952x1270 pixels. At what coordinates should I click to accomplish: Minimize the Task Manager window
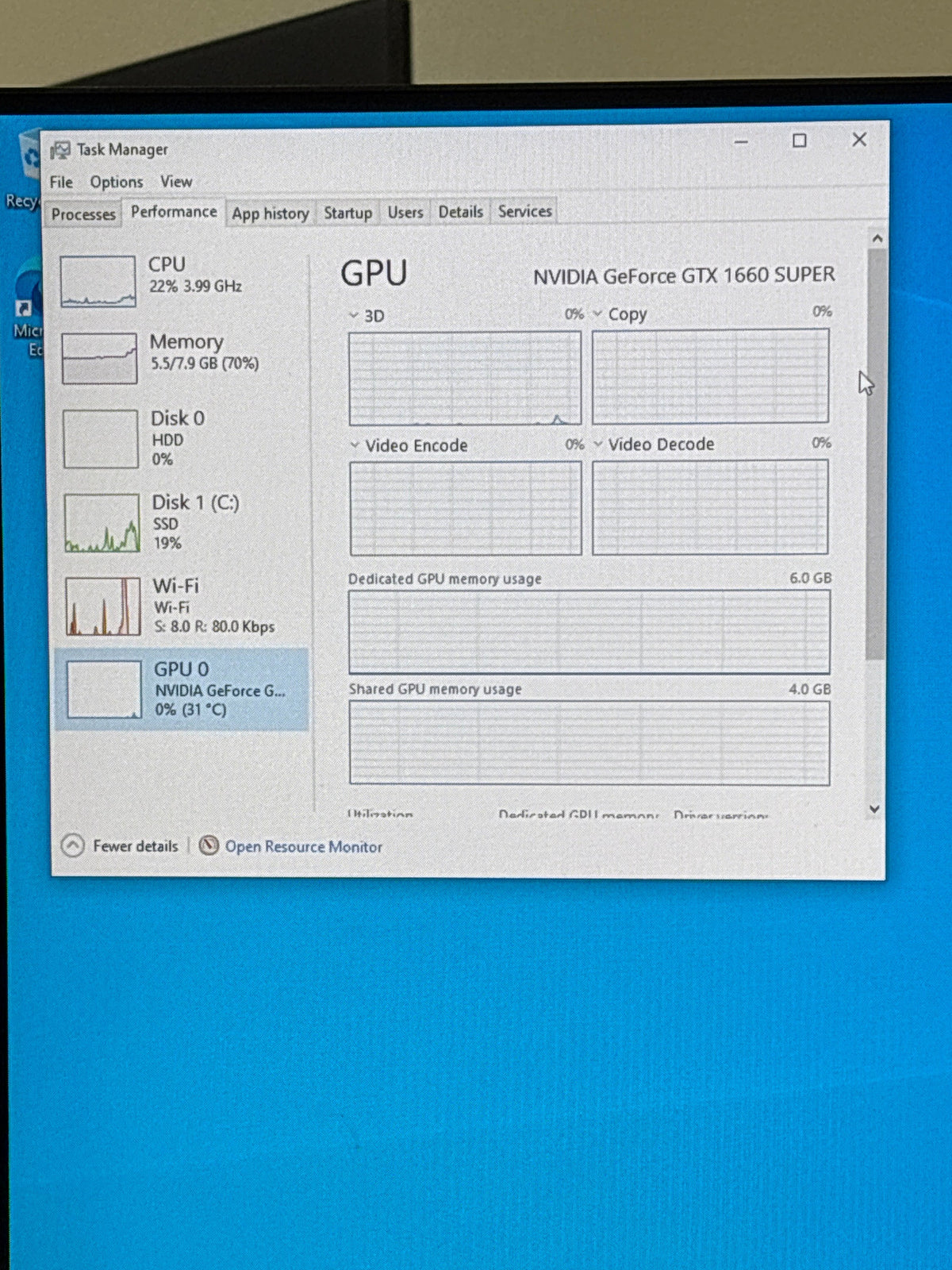741,141
